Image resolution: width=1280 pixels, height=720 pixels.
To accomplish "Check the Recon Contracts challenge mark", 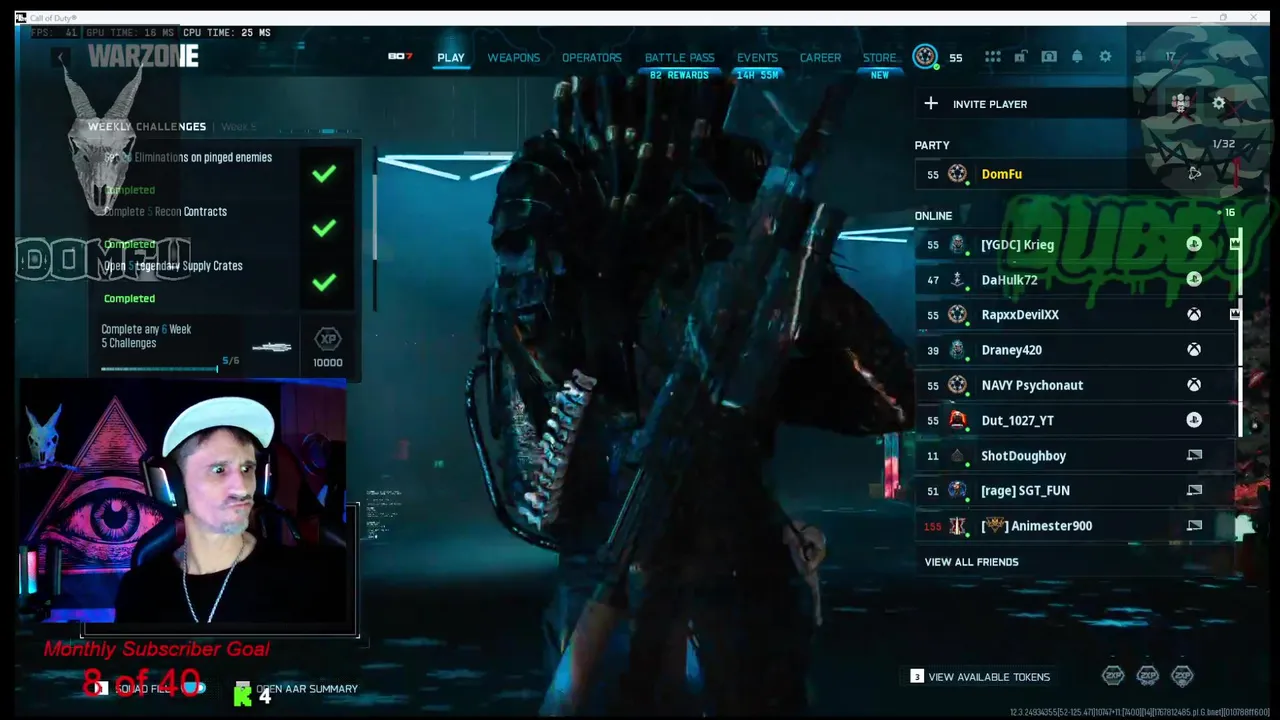I will (323, 228).
